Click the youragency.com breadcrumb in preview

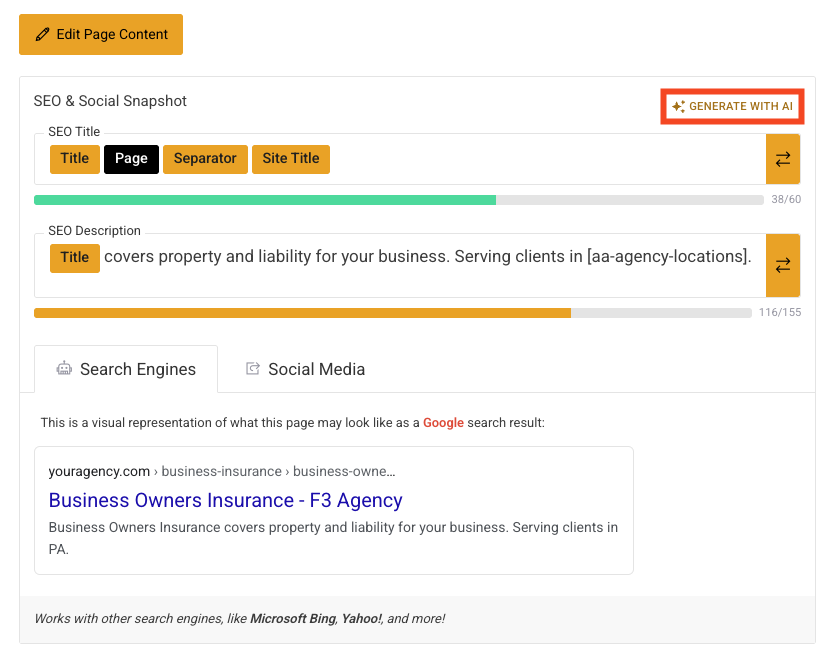click(99, 471)
